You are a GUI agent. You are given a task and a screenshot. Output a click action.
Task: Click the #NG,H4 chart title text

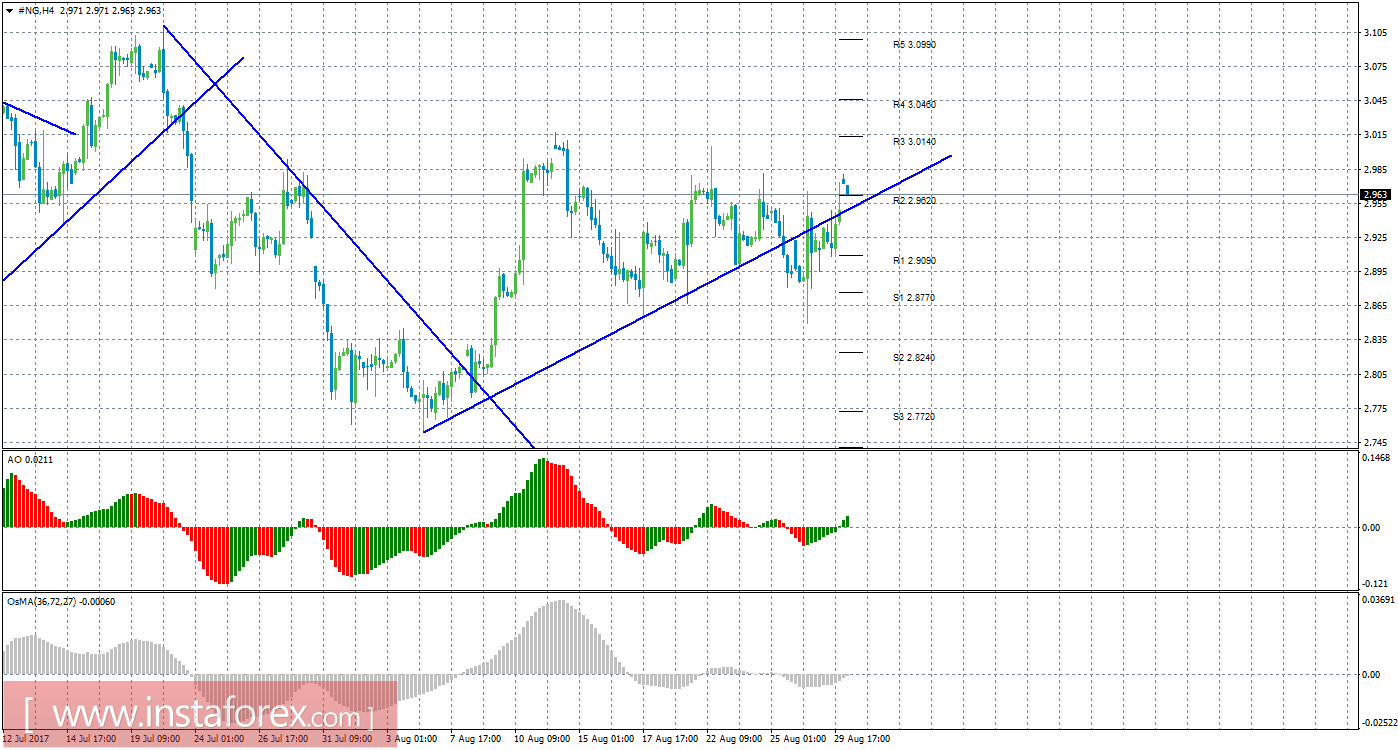click(x=36, y=11)
